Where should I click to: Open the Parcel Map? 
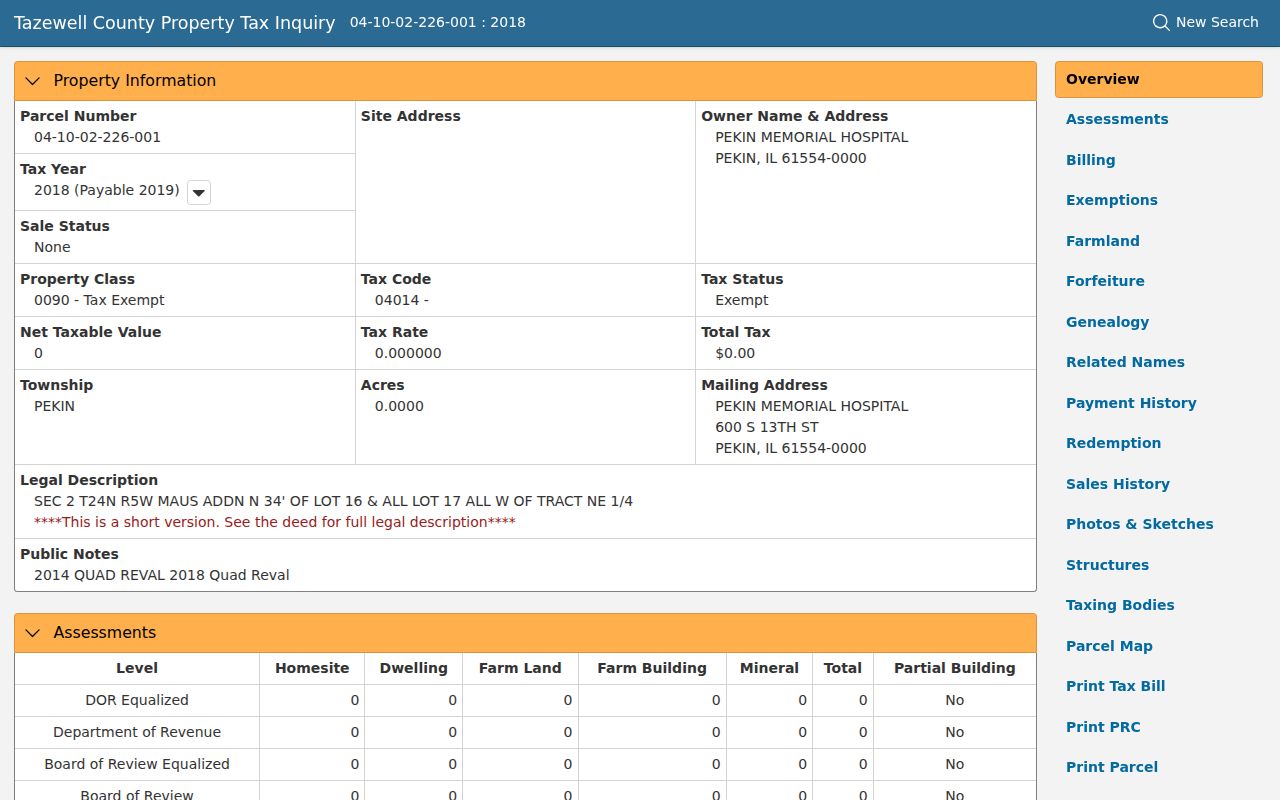1109,646
